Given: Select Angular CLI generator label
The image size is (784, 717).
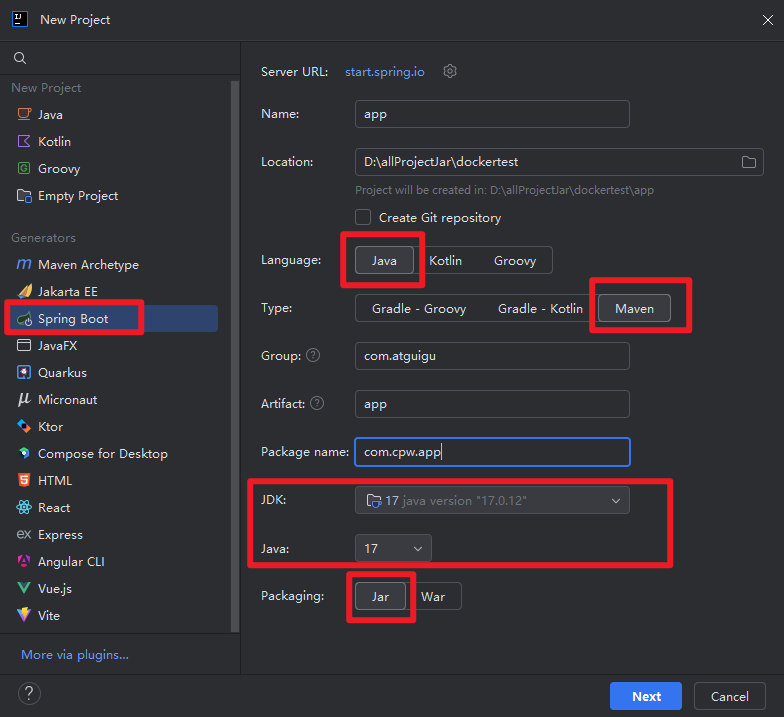Looking at the screenshot, I should click(71, 562).
